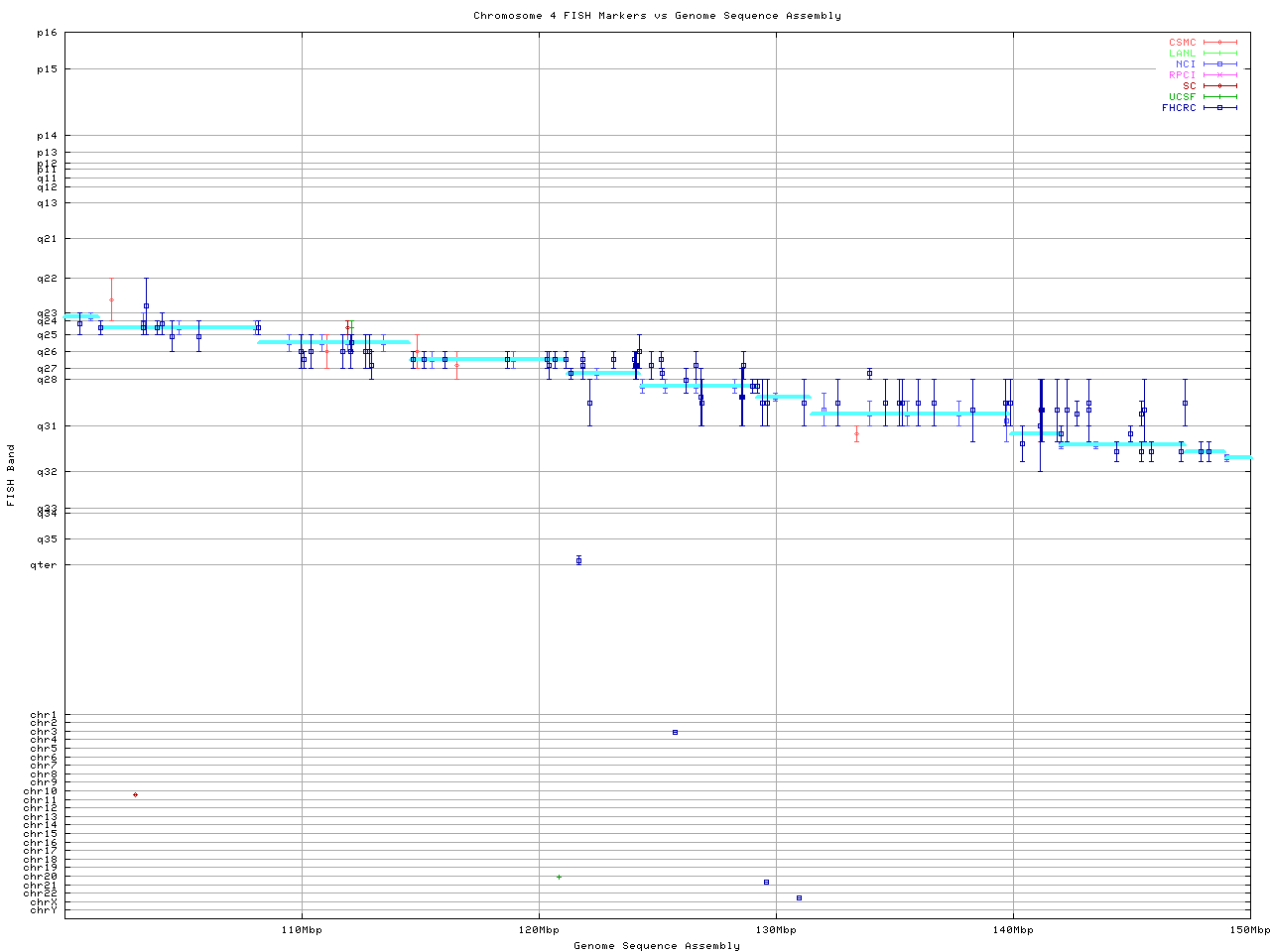The width and height of the screenshot is (1270, 952).
Task: Select the red CSMC marker near q22
Action: tap(111, 299)
